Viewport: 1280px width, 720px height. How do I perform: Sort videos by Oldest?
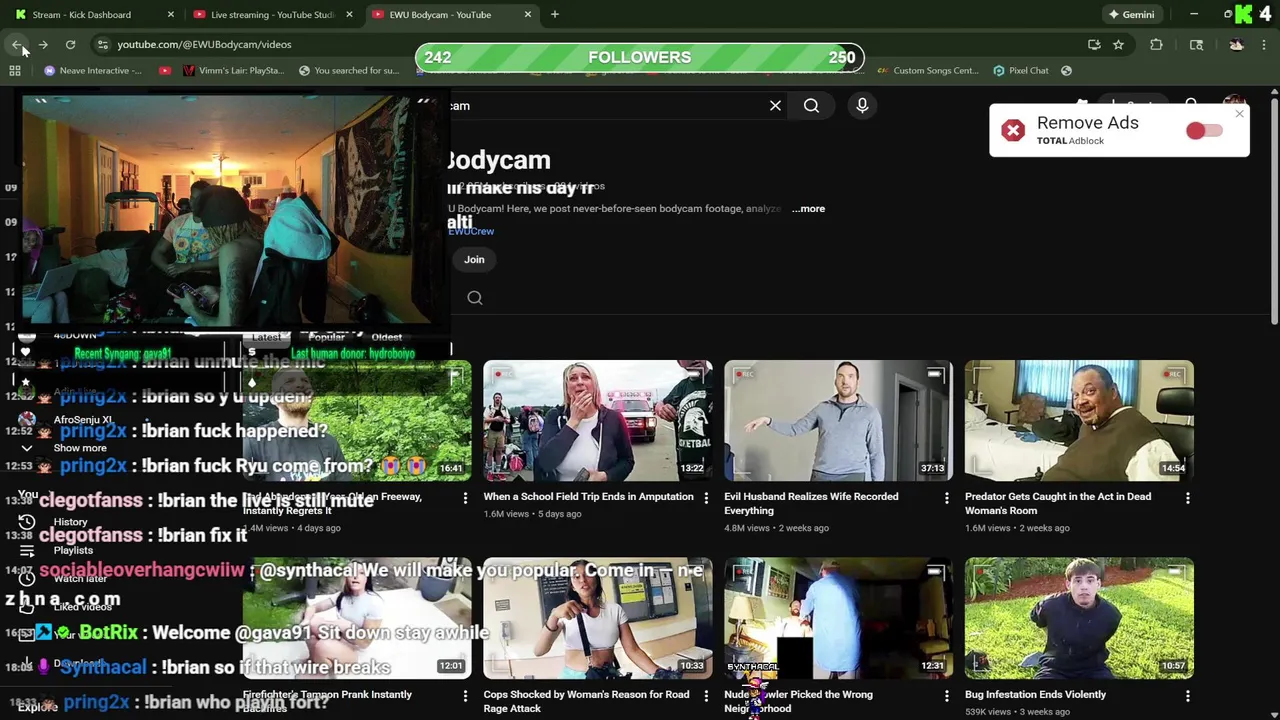(386, 337)
